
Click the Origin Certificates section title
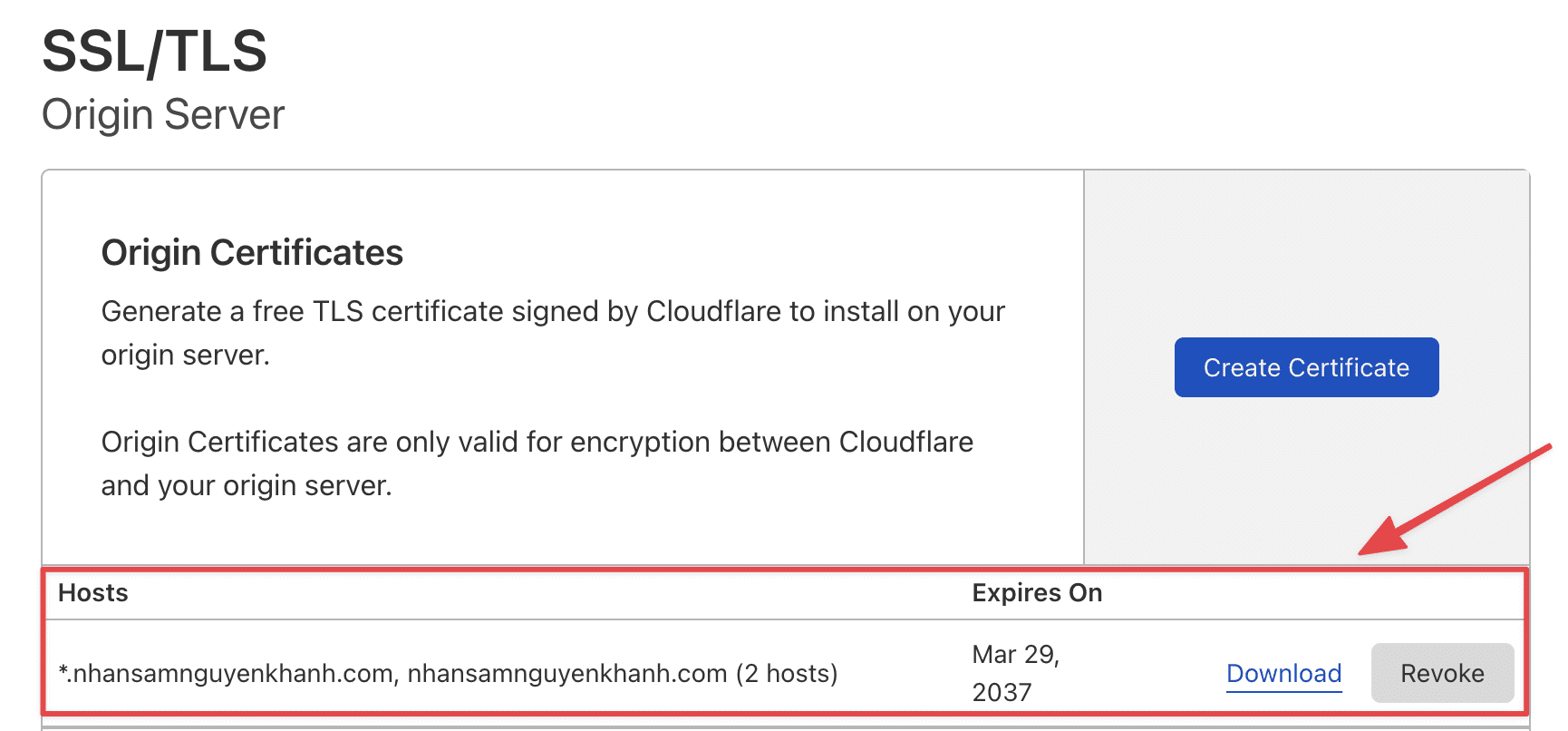point(251,252)
